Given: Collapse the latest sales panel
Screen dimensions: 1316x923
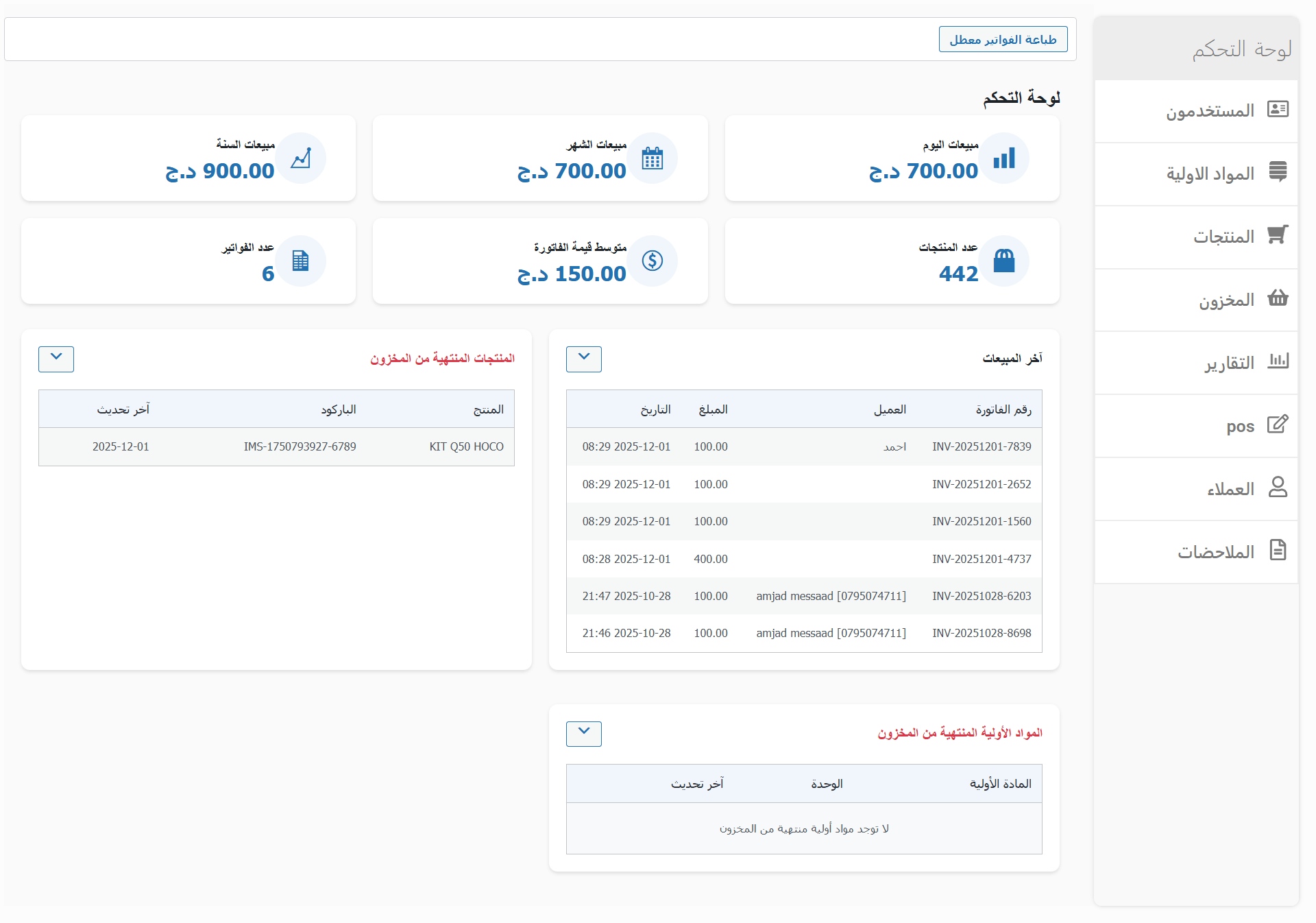Looking at the screenshot, I should [584, 359].
